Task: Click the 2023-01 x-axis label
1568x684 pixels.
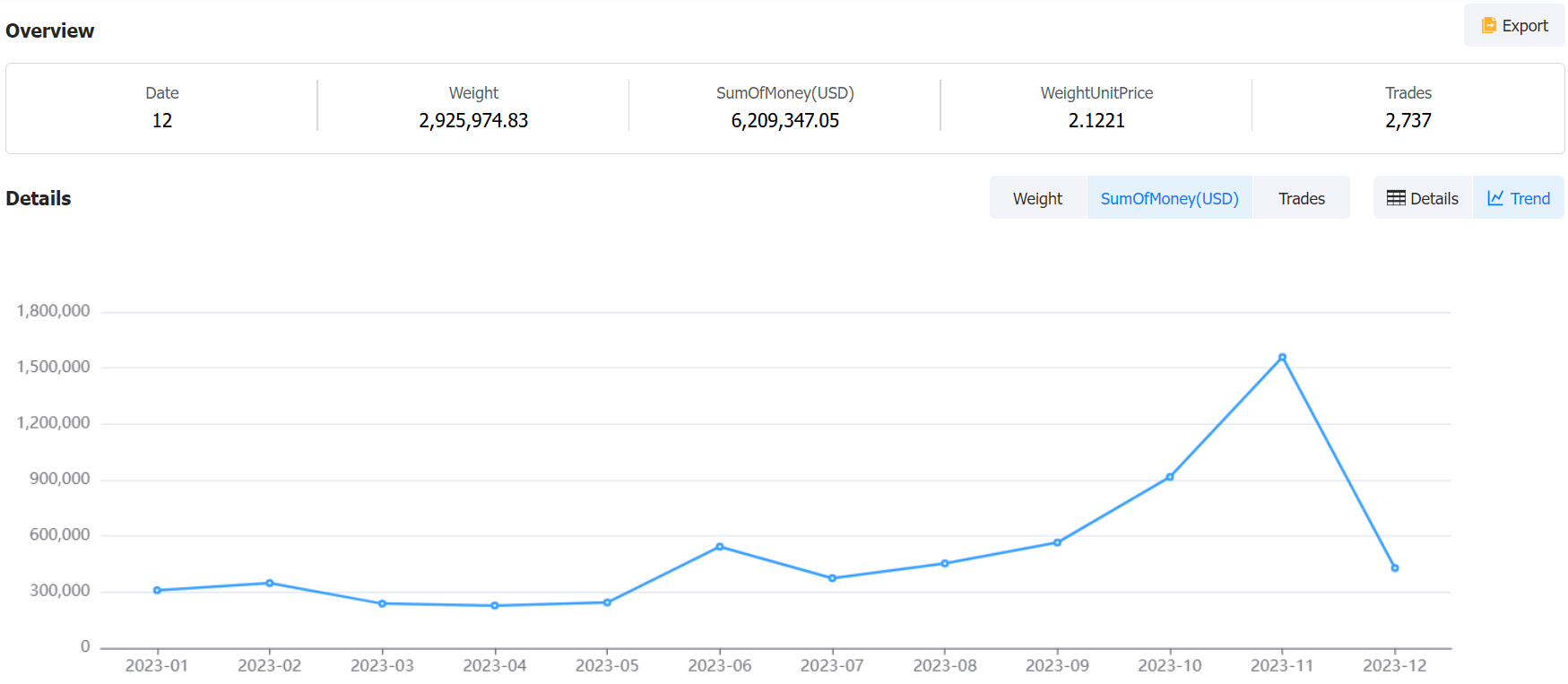Action: [x=157, y=665]
